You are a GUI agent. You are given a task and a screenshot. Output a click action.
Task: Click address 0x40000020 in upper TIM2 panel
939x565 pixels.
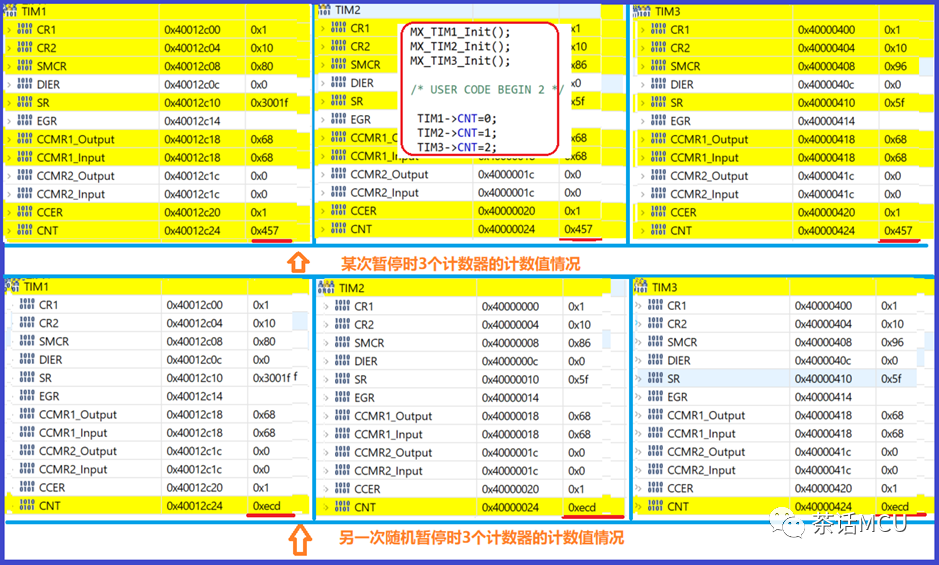click(x=507, y=211)
